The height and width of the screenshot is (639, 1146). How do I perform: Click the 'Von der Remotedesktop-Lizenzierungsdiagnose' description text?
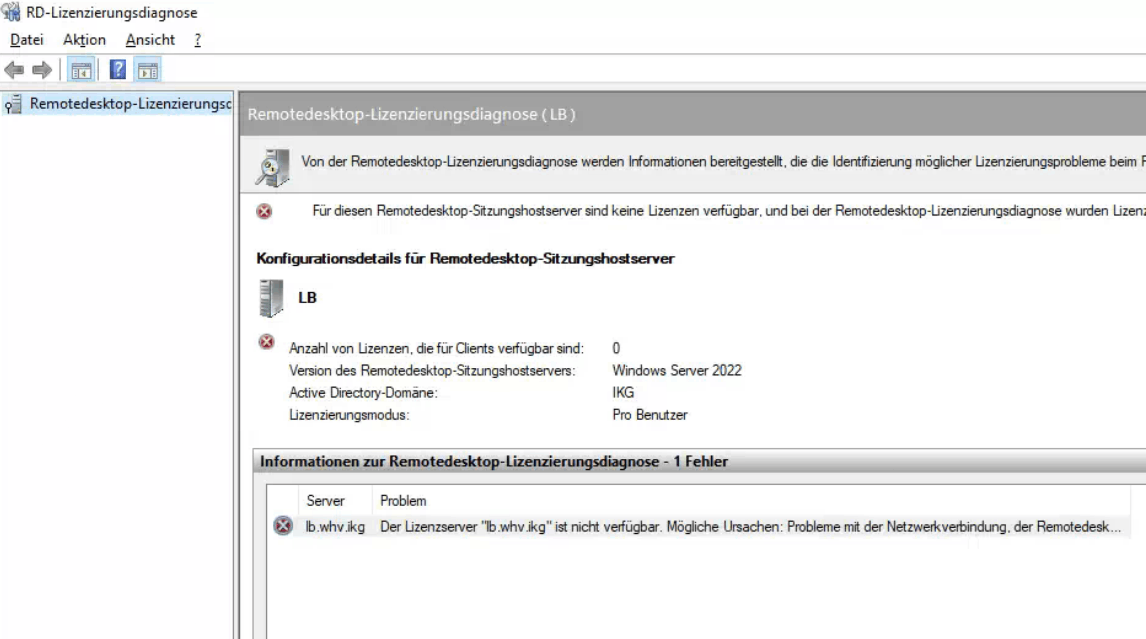[x=724, y=162]
